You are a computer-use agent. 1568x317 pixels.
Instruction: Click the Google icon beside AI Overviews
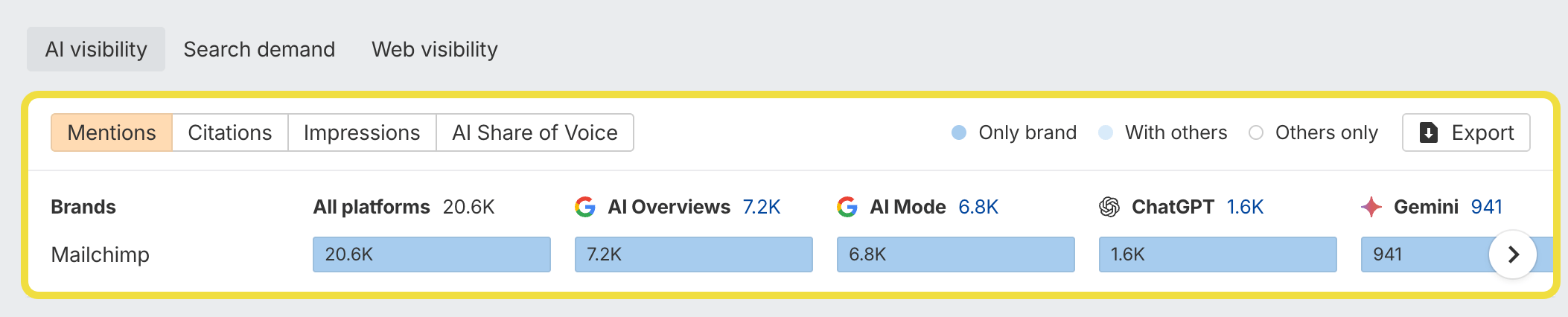click(x=585, y=207)
